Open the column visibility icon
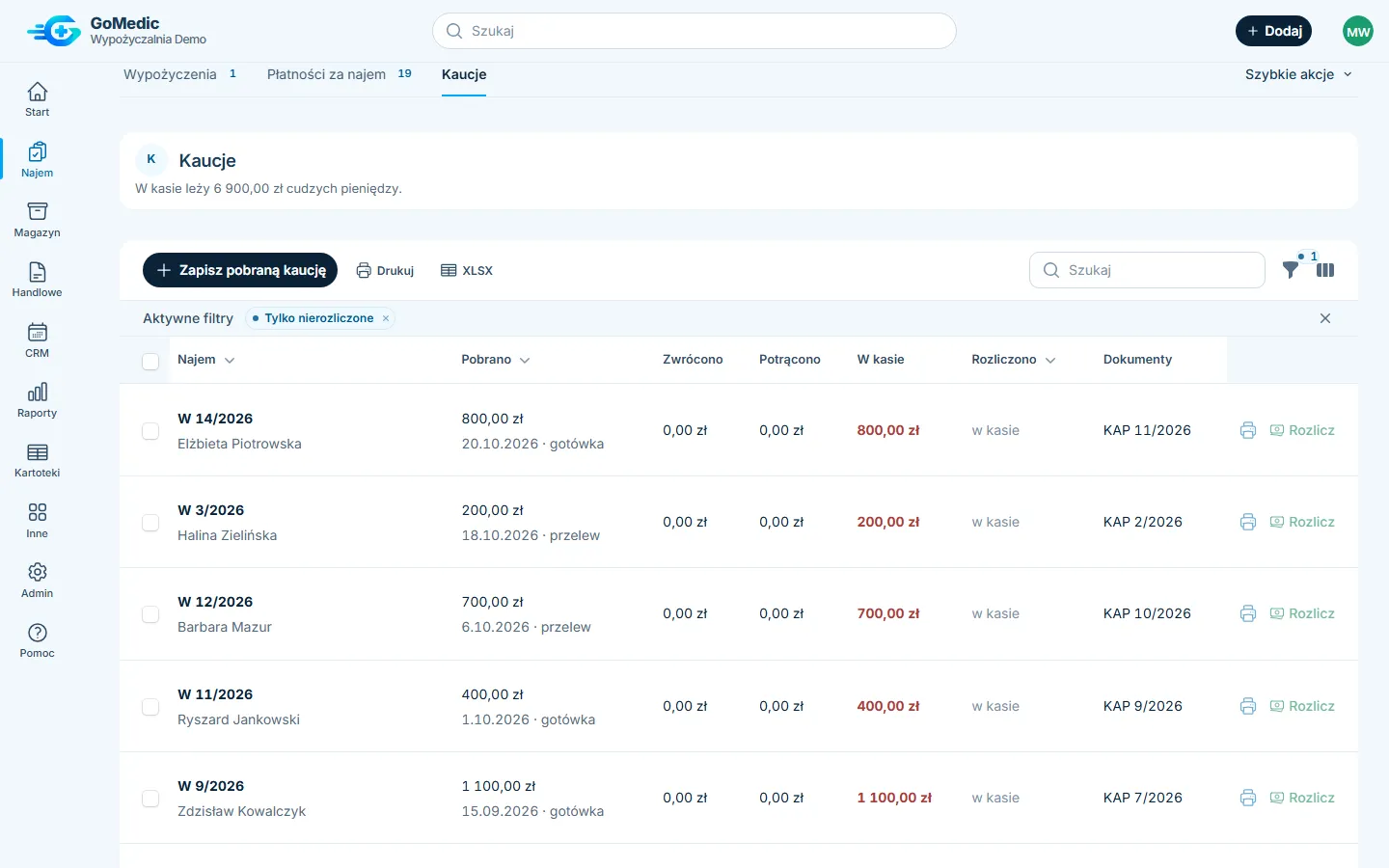Image resolution: width=1389 pixels, height=868 pixels. (1325, 270)
